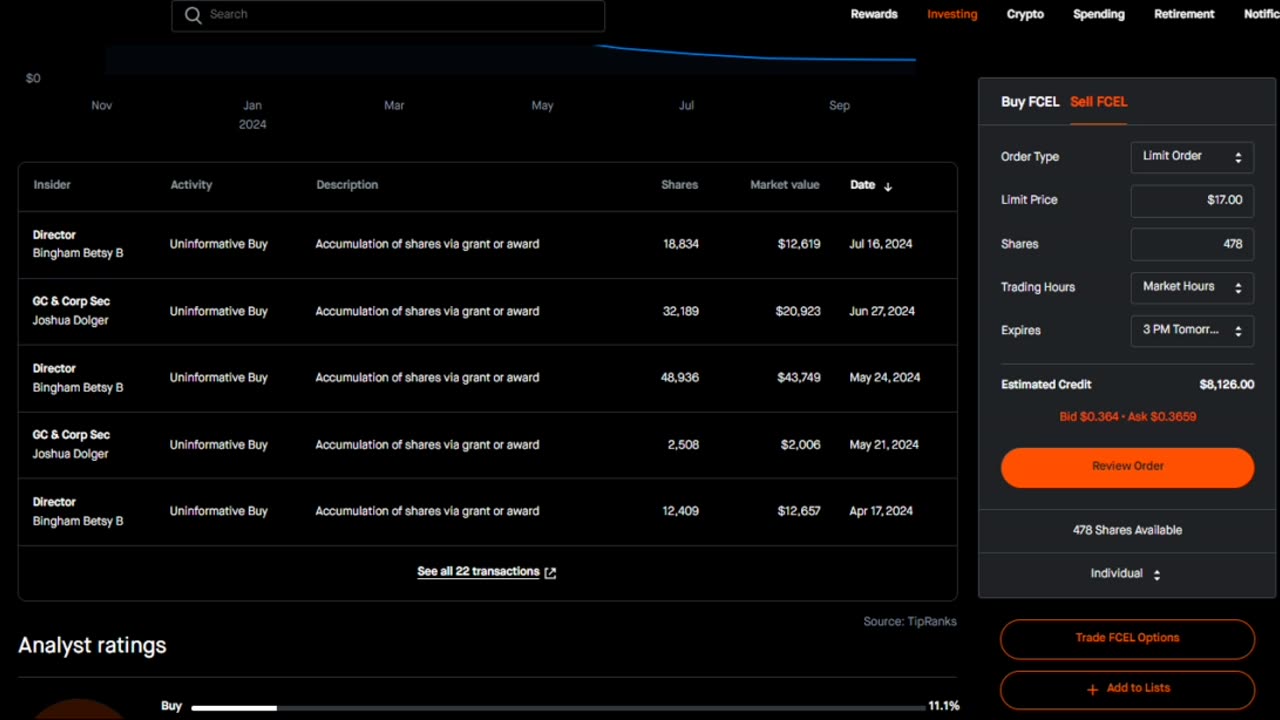Viewport: 1280px width, 720px height.
Task: Click the $20,923 market value cell
Action: [798, 311]
